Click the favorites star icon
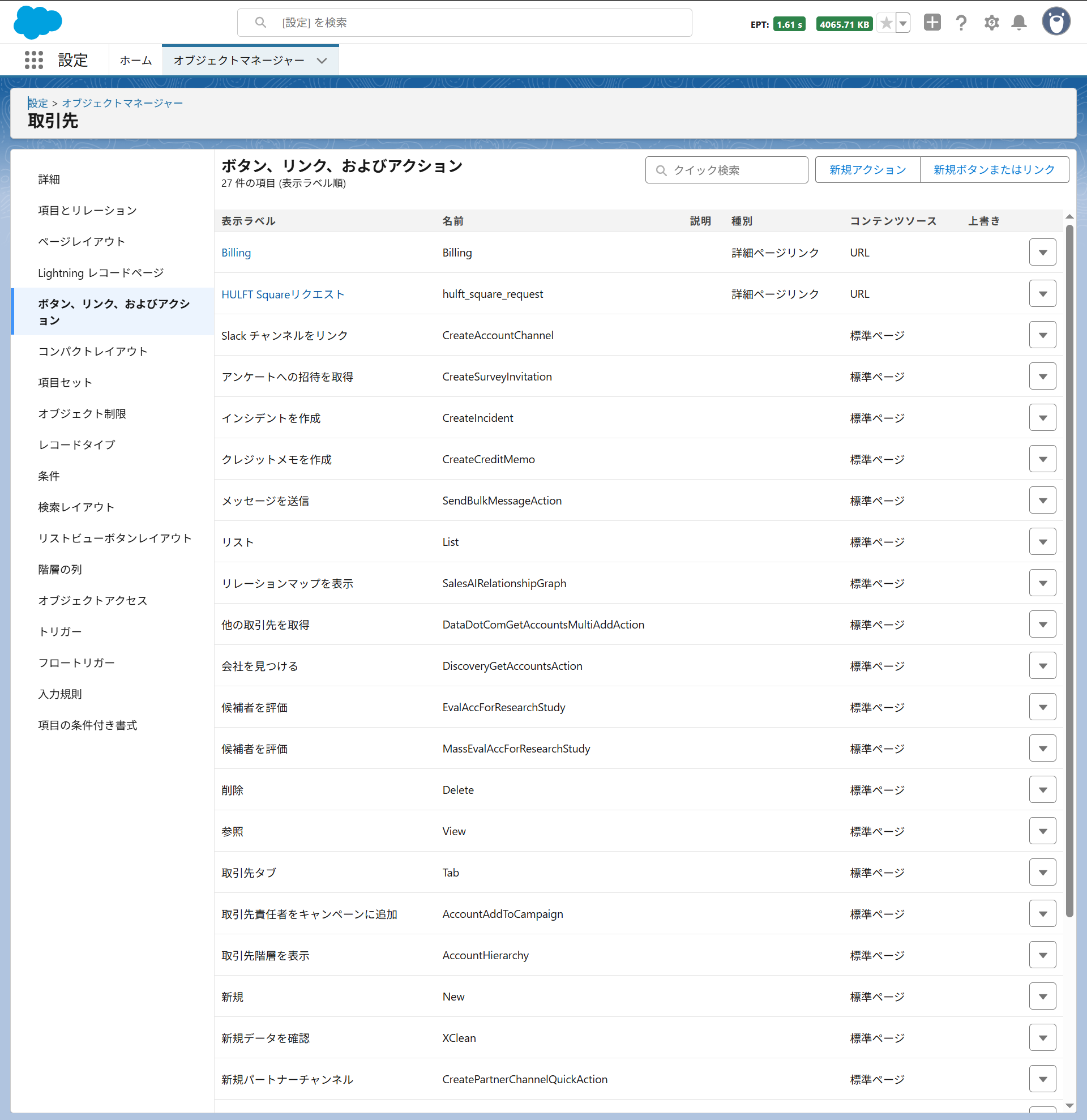Viewport: 1087px width, 1120px height. coord(886,23)
